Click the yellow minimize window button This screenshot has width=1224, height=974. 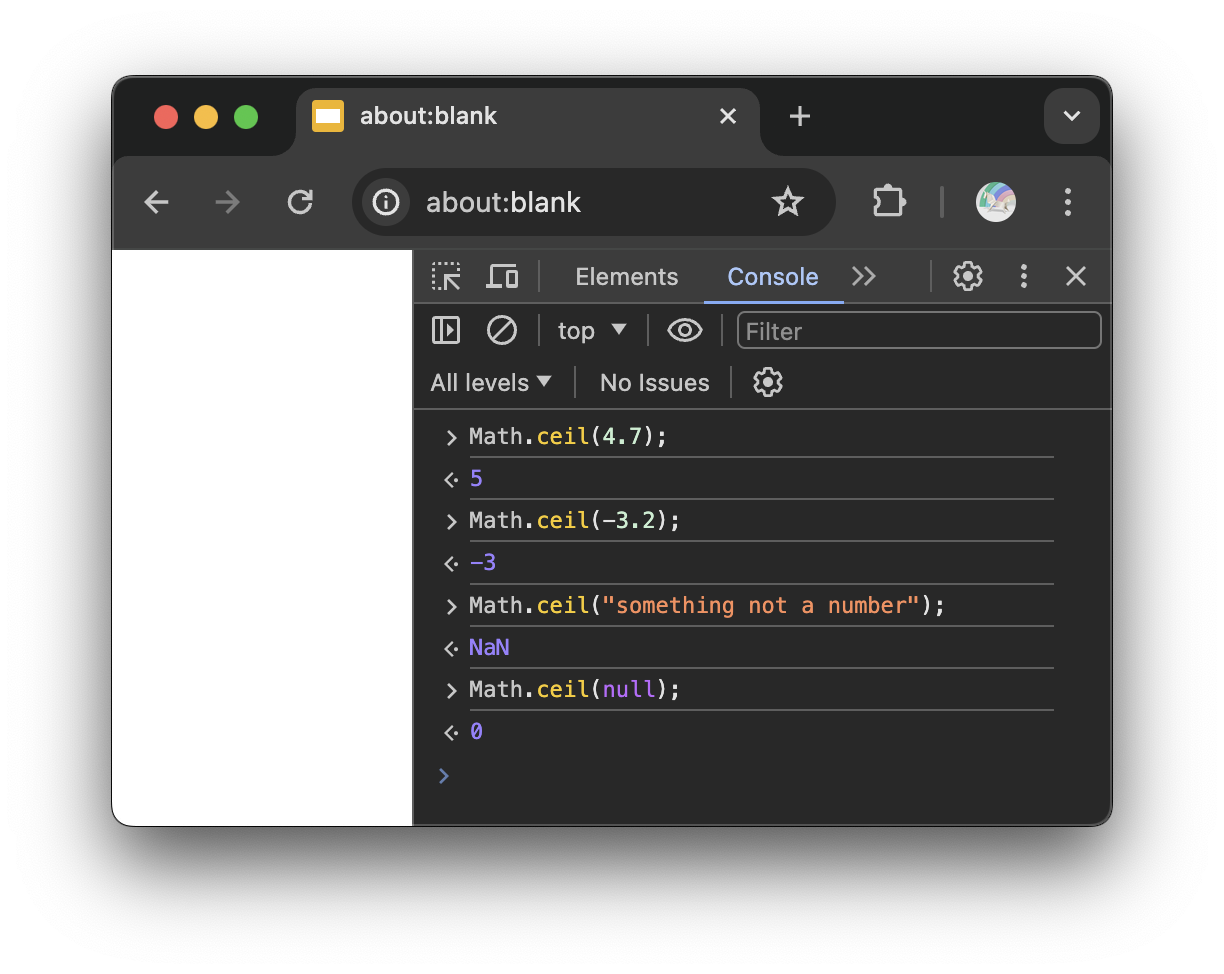206,117
